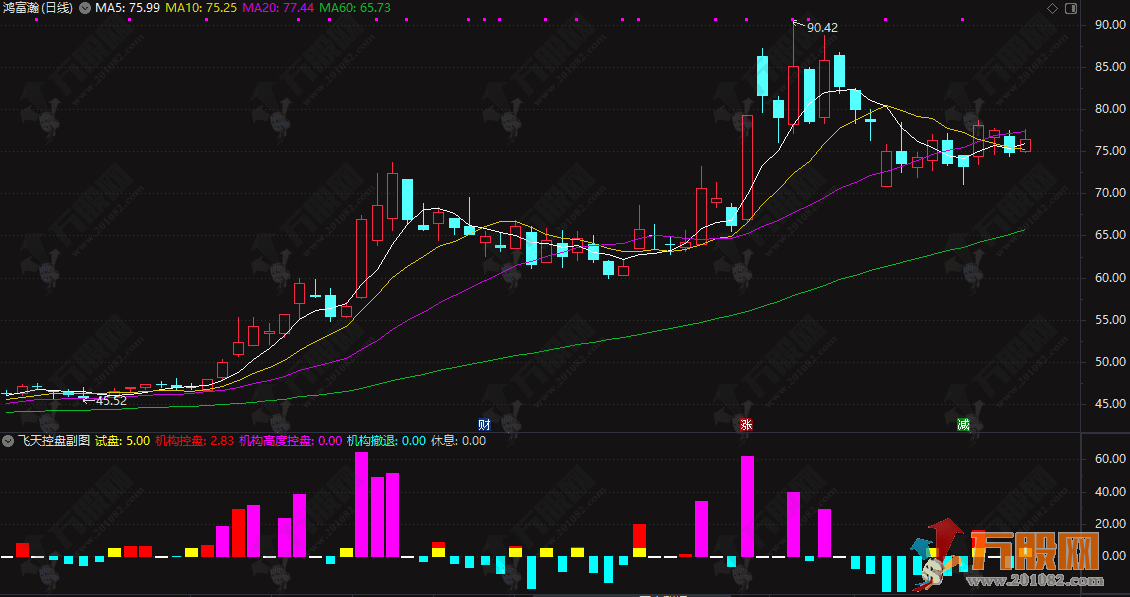This screenshot has height=597, width=1130.
Task: Click the 飞天控盘副图 sub-chart name
Action: 54,440
